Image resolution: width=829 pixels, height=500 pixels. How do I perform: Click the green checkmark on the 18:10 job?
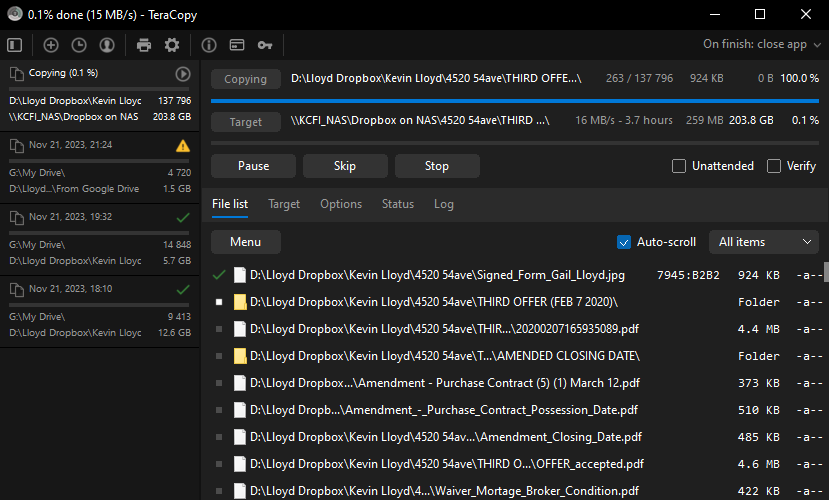point(183,290)
